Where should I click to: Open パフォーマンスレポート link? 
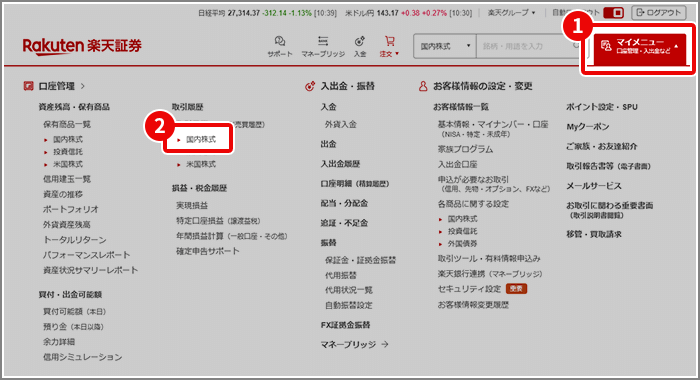87,255
